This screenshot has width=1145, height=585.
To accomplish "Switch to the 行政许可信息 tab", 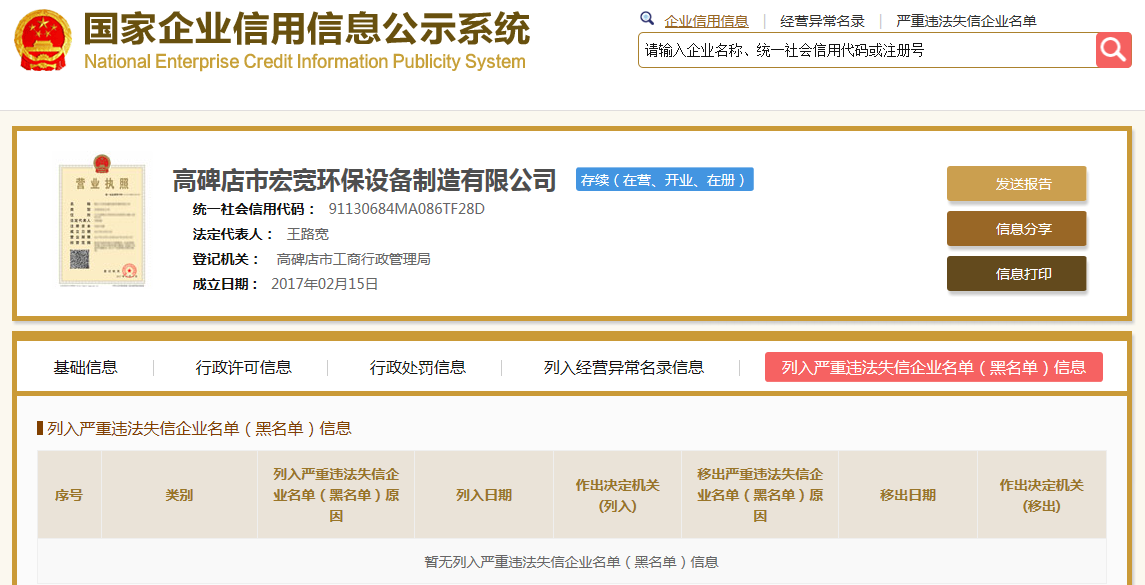I will (x=243, y=367).
